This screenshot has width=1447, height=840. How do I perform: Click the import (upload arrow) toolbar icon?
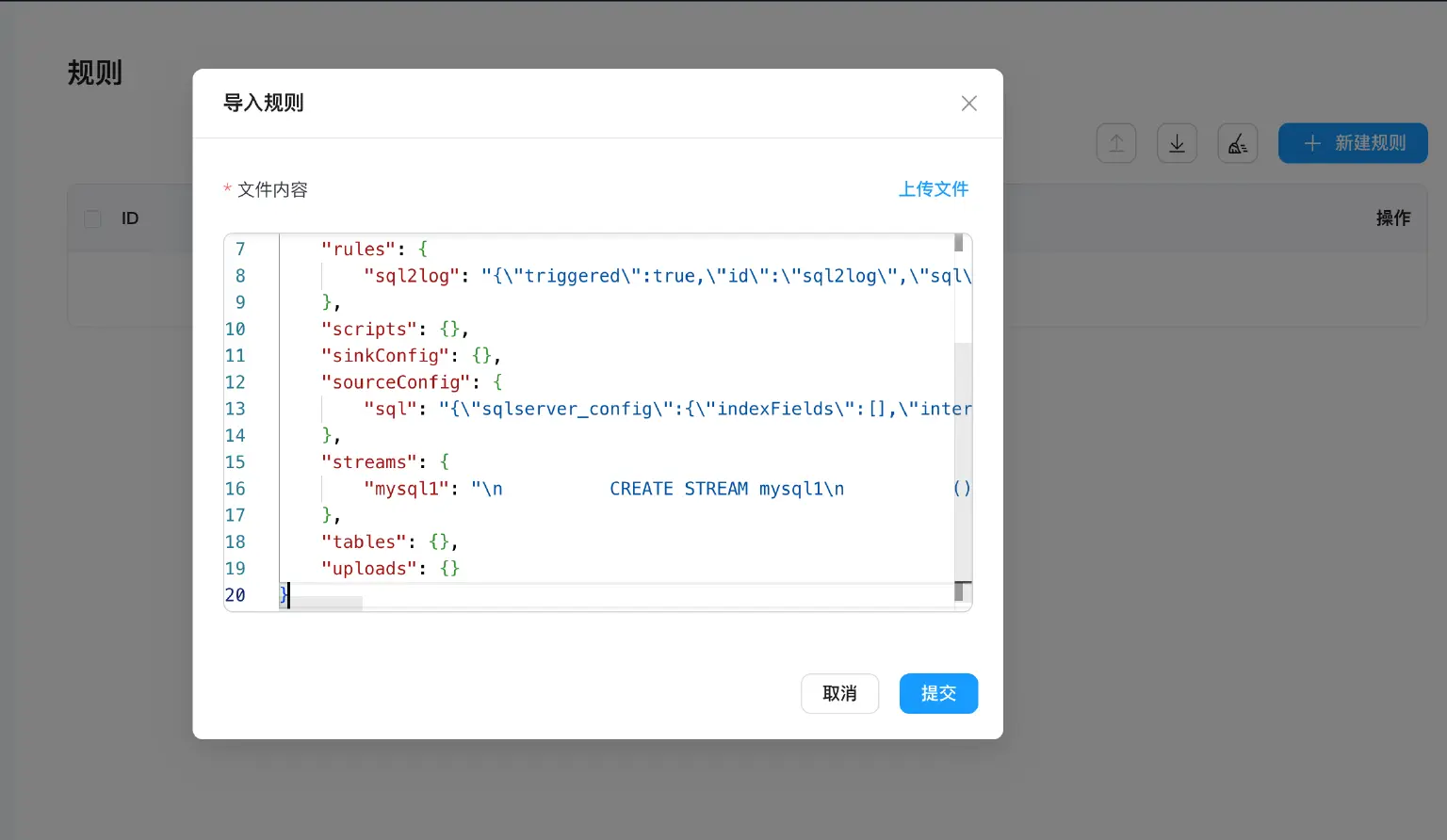tap(1115, 143)
